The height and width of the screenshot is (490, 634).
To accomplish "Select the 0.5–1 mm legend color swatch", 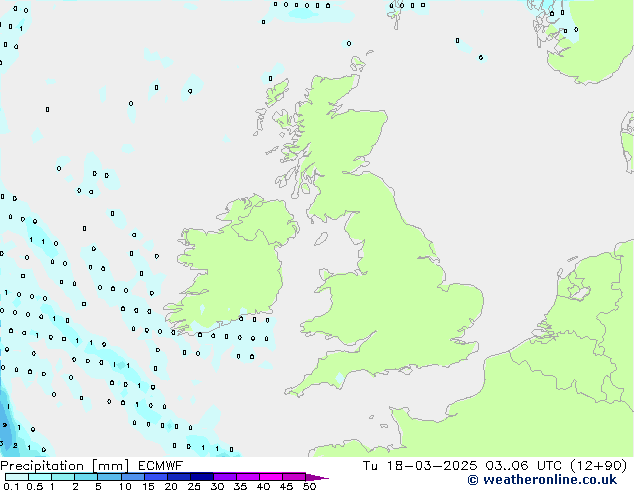I will coord(40,477).
